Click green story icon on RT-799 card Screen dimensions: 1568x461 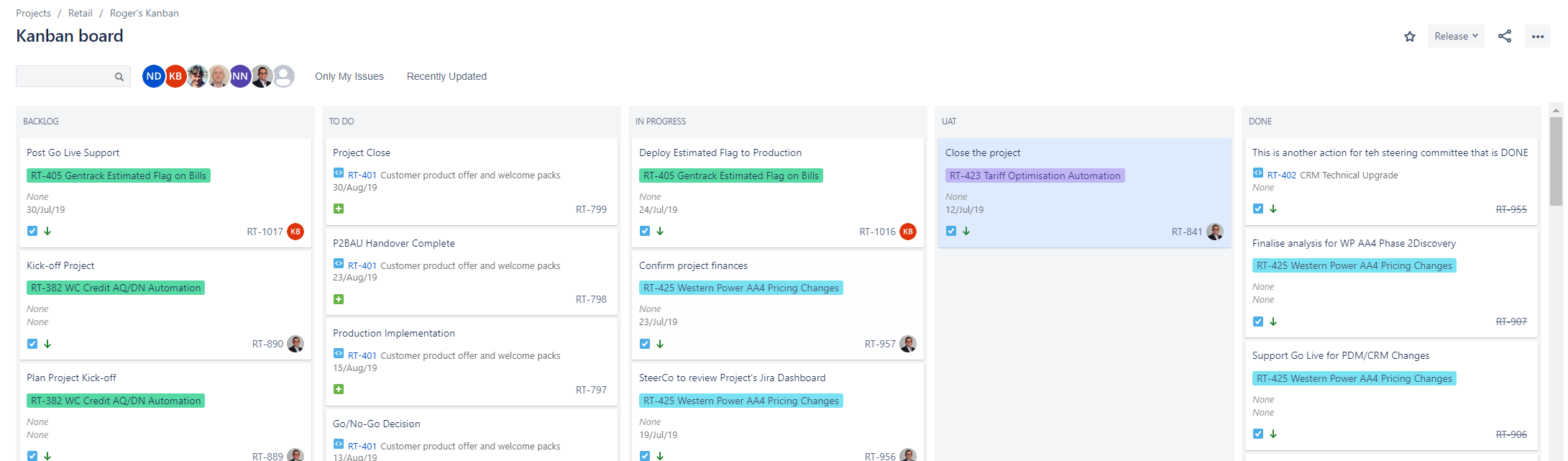pyautogui.click(x=339, y=209)
